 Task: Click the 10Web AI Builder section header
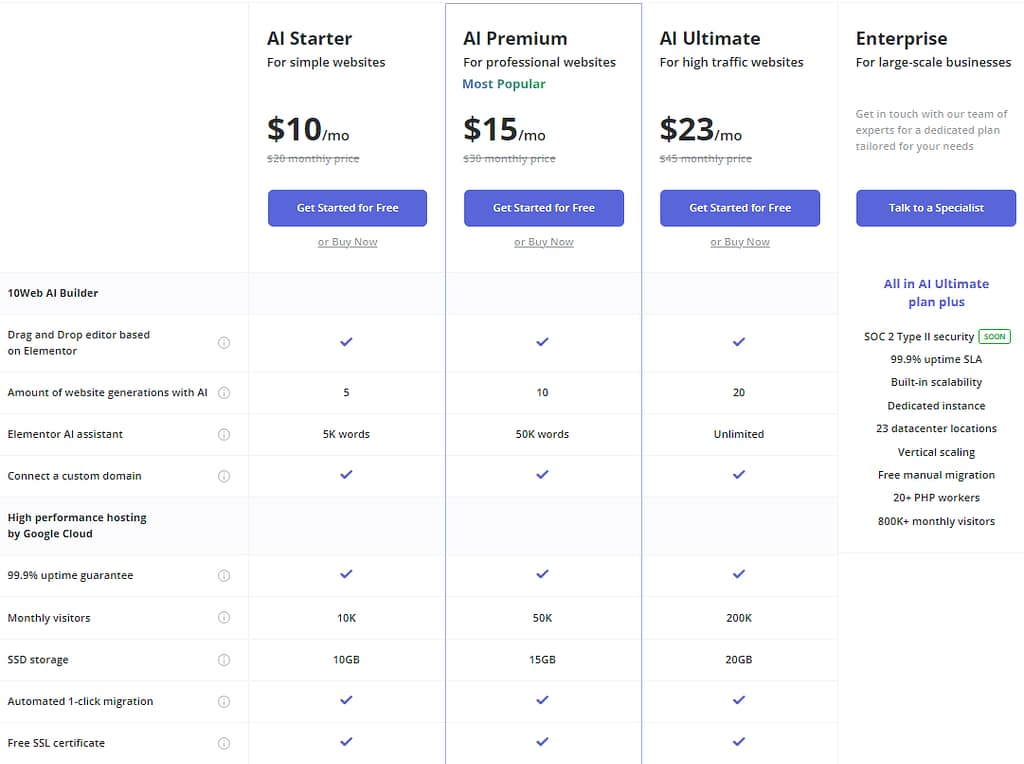(x=52, y=293)
